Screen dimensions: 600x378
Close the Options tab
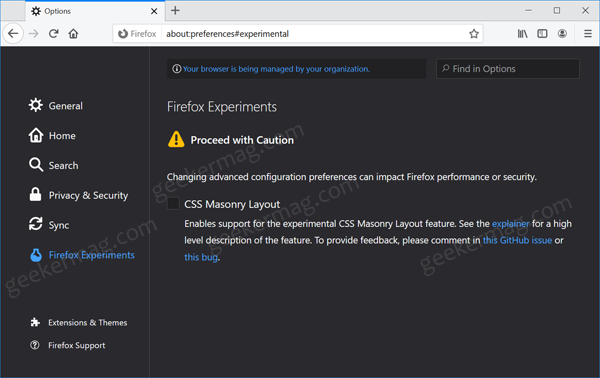pos(154,11)
